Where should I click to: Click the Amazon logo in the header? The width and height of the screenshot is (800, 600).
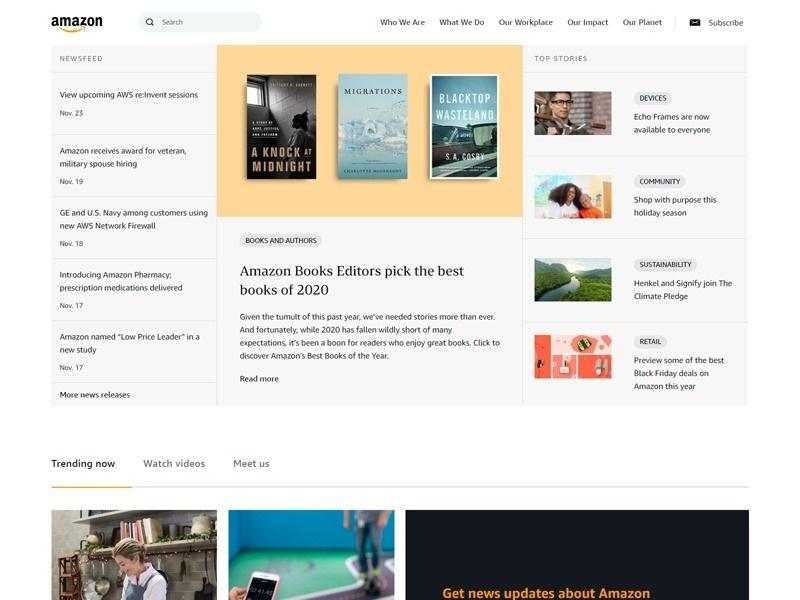[x=76, y=23]
